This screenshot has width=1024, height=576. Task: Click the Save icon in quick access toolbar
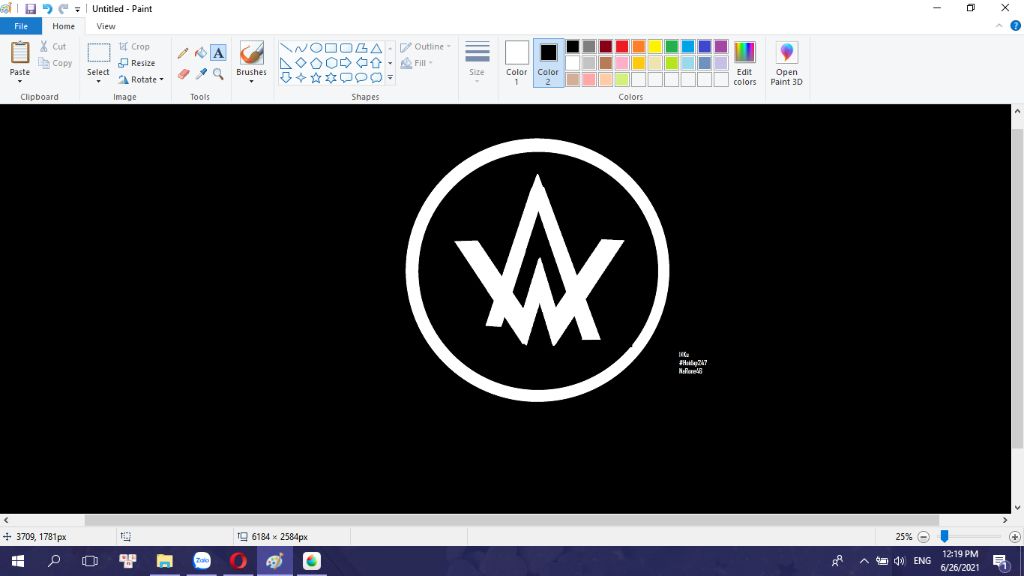(30, 8)
